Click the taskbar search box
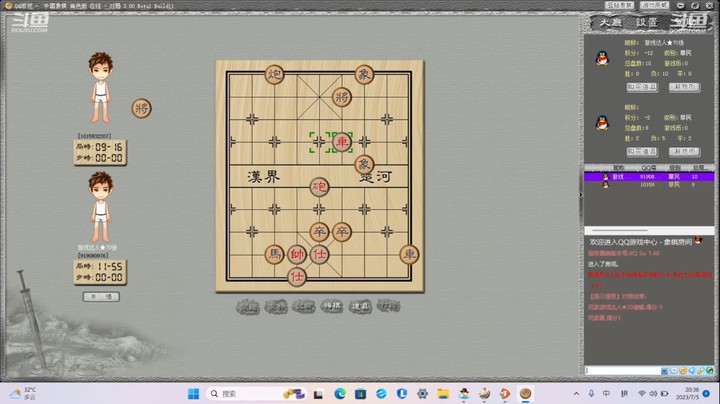The width and height of the screenshot is (720, 404). click(x=256, y=393)
